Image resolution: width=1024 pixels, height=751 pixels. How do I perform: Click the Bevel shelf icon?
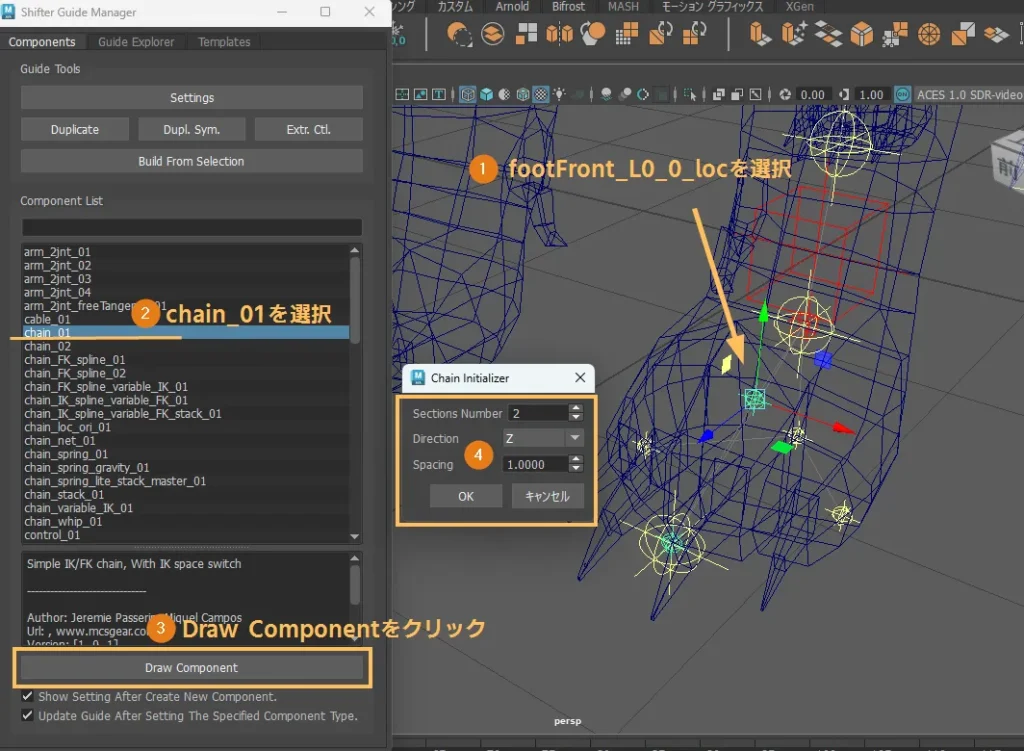point(862,35)
